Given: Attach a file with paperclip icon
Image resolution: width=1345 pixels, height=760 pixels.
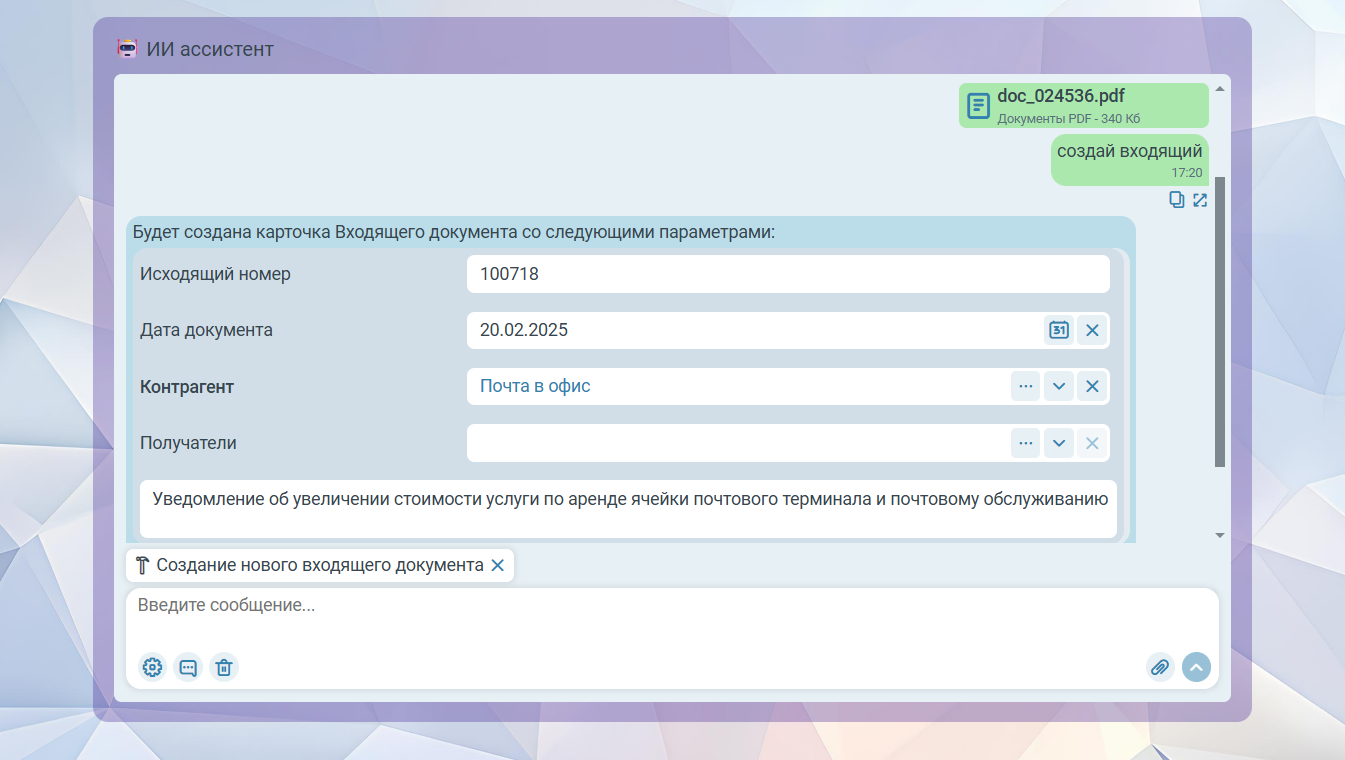Looking at the screenshot, I should pos(1160,667).
